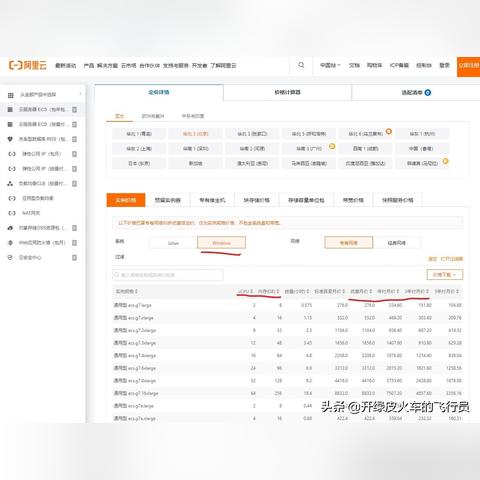The width and height of the screenshot is (480, 480).
Task: Click the ecs.g7.large table row
Action: pos(288,305)
